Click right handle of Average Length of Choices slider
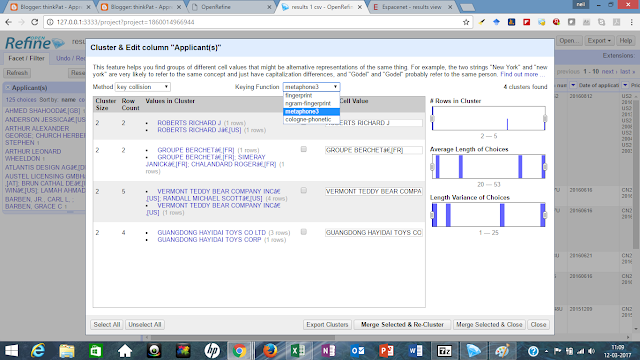This screenshot has width=640, height=360. point(545,167)
